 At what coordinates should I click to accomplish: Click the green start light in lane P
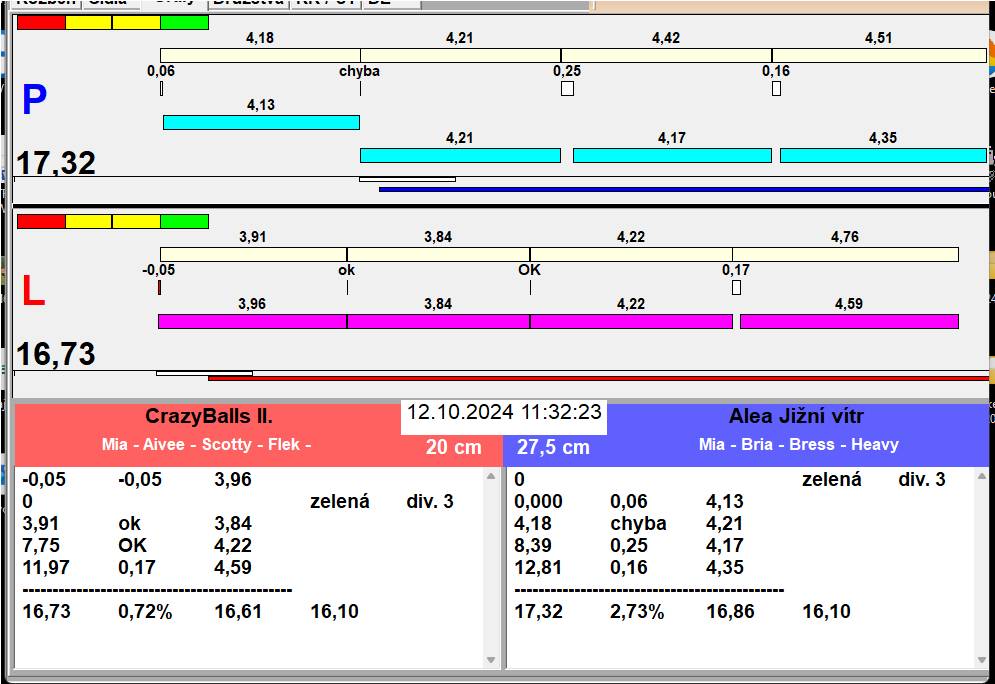tap(185, 22)
